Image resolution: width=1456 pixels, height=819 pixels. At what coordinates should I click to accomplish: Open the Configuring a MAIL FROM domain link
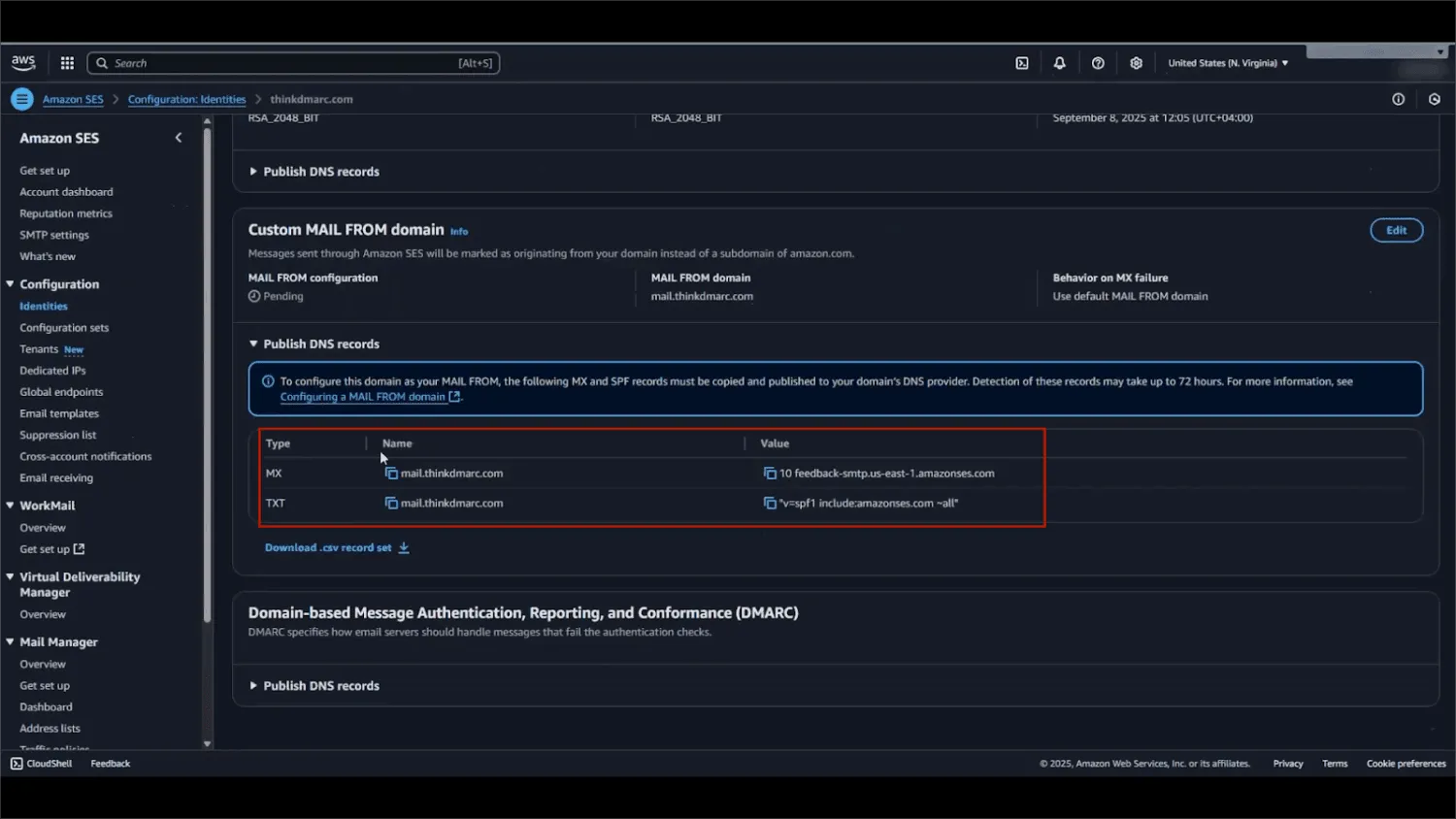(370, 397)
